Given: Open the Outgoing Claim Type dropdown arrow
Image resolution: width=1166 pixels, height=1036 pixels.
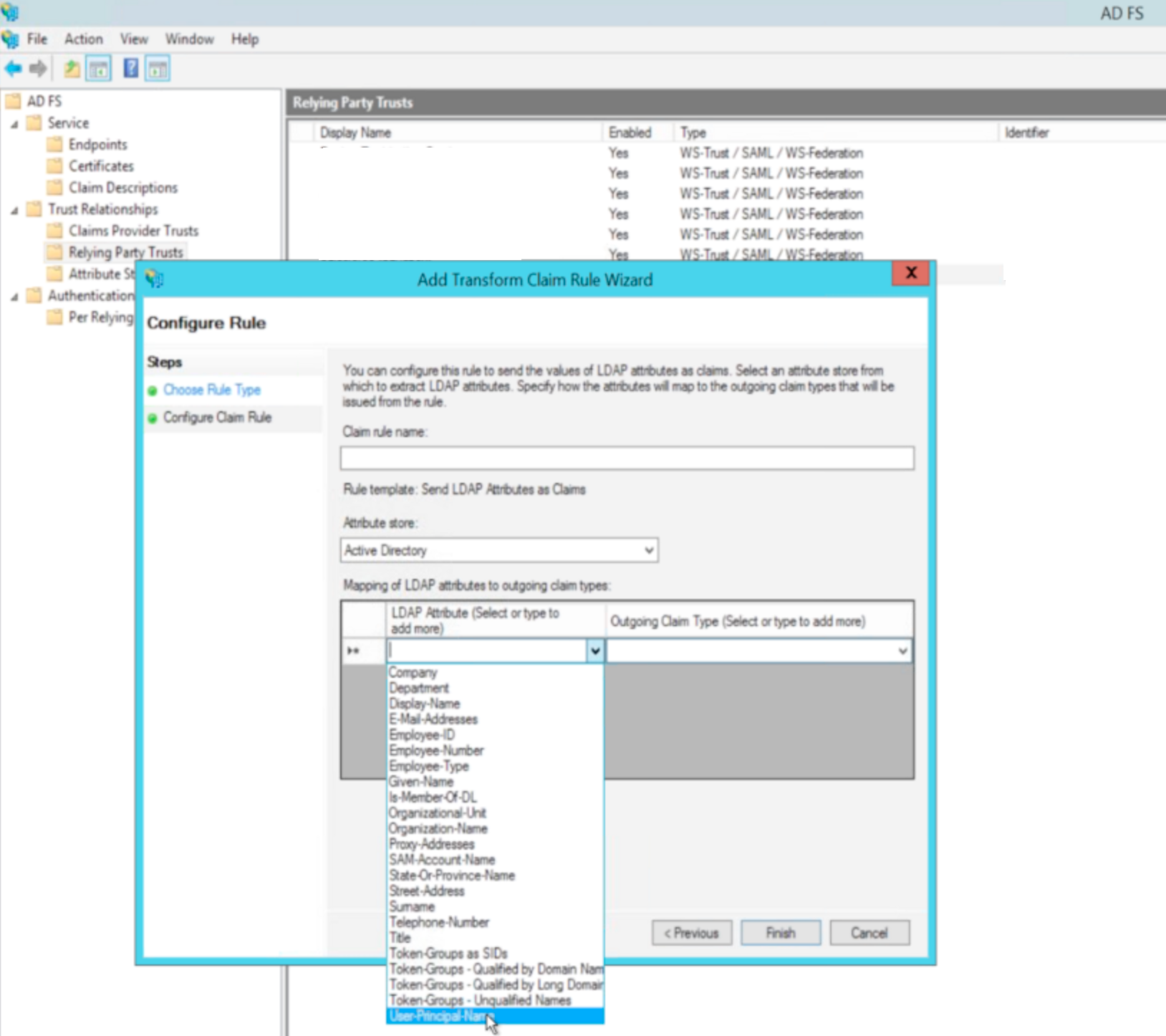Looking at the screenshot, I should (x=903, y=651).
